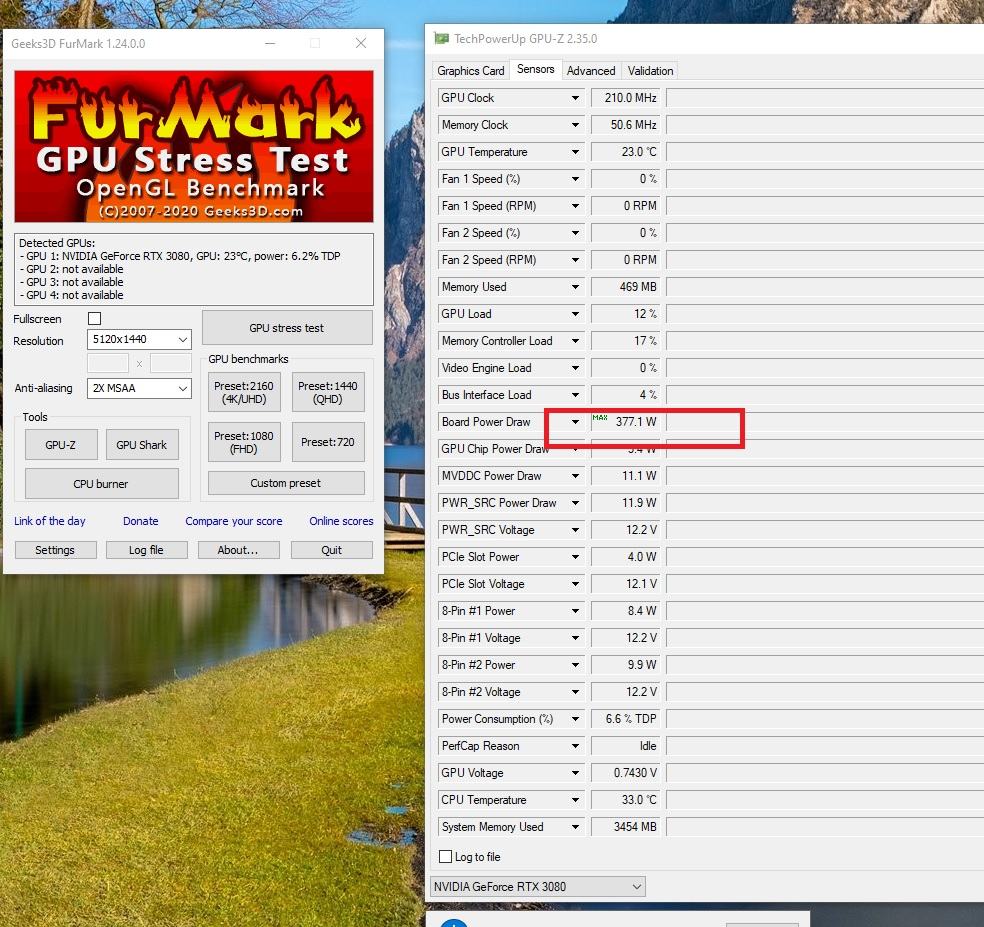Open the PCIe Slot Power dropdown arrow
This screenshot has height=927, width=984.
(575, 557)
